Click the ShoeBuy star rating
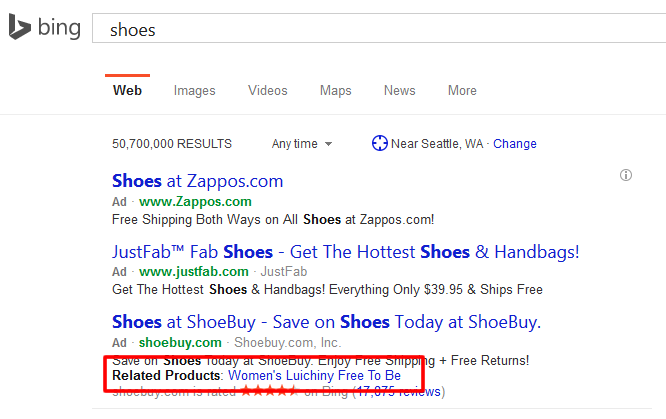Screen dimensions: 666x419 click(267, 391)
